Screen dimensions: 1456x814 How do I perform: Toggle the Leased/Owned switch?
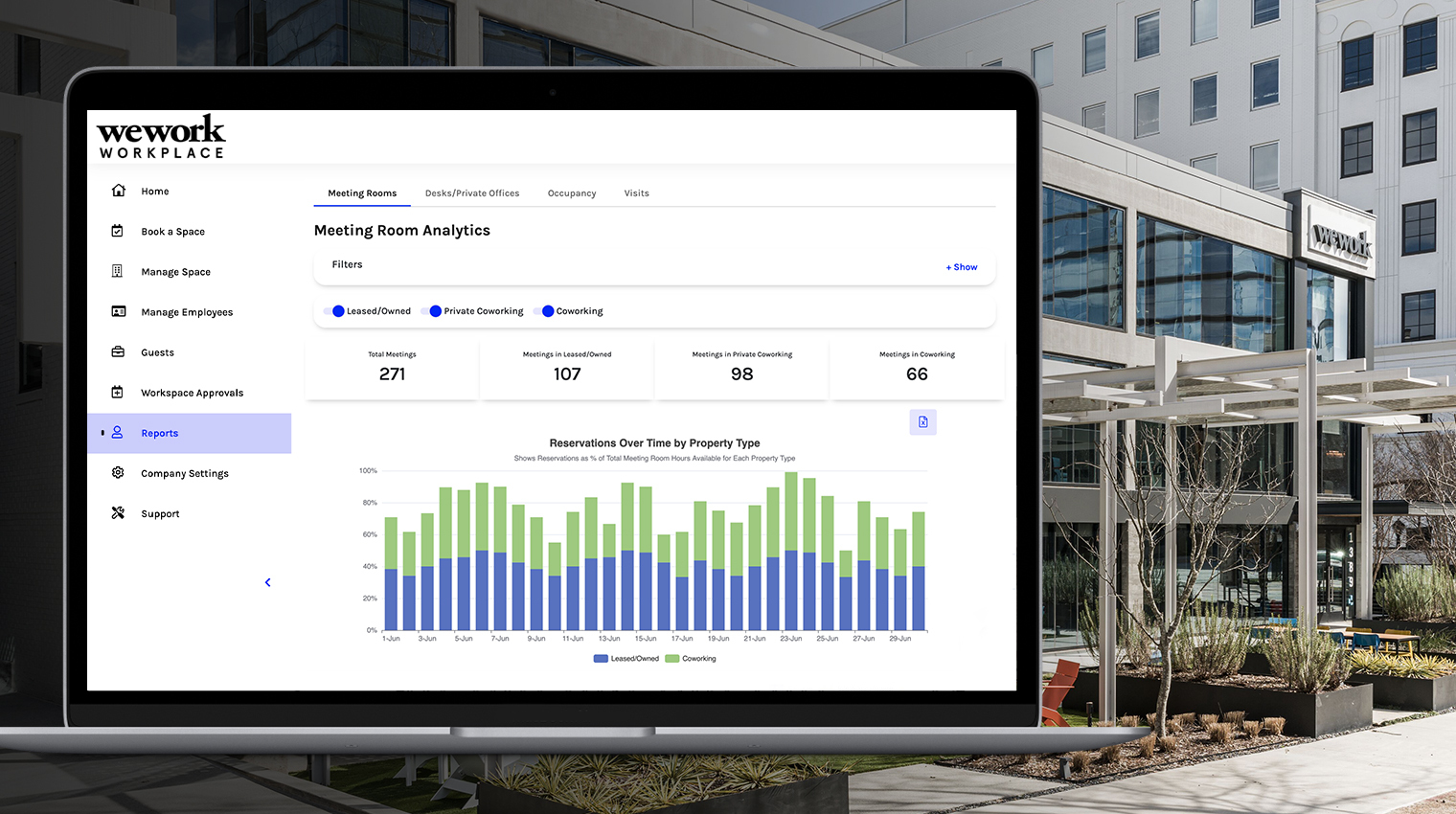pyautogui.click(x=334, y=311)
